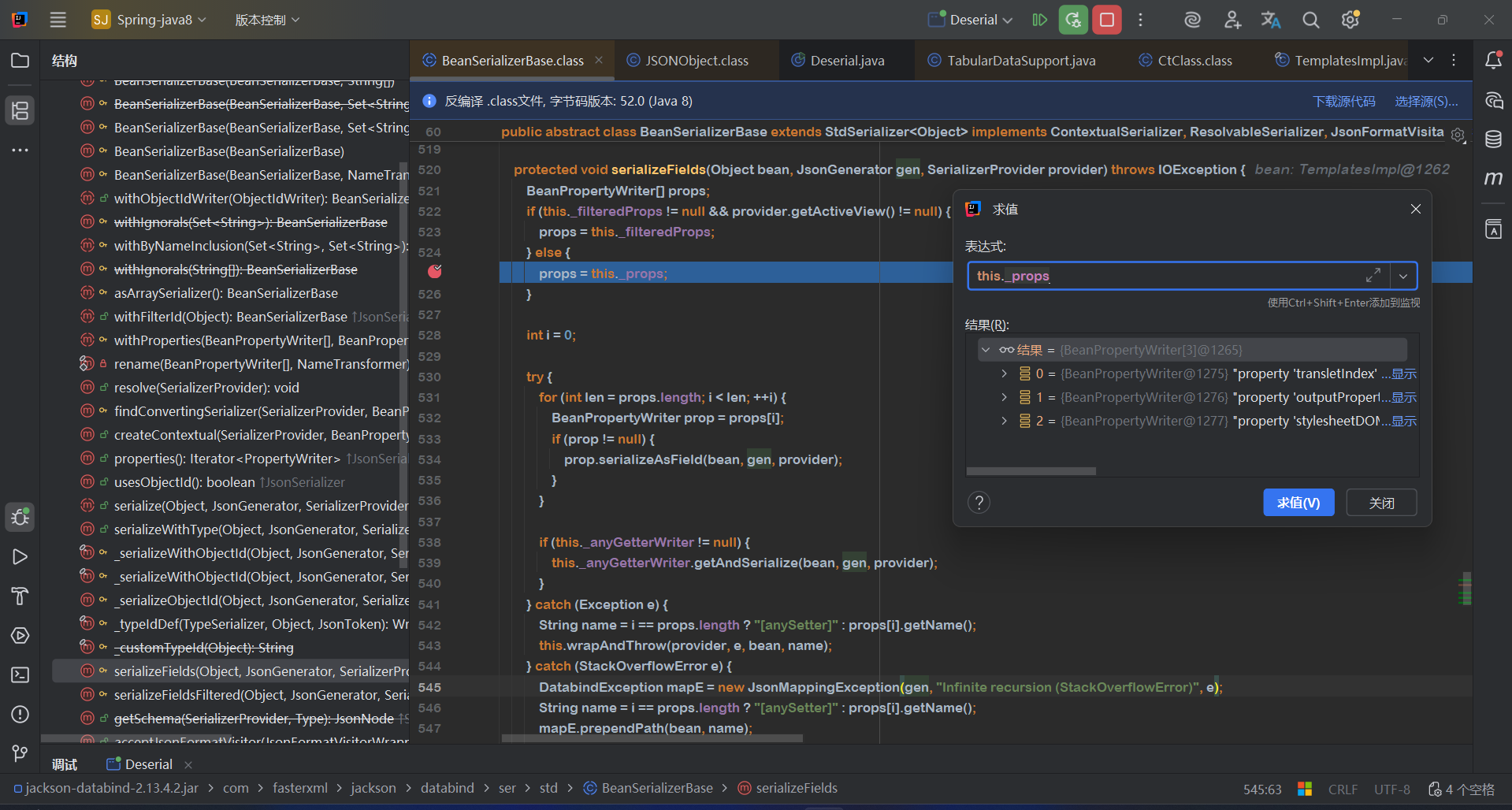Open the Structure tool window icon
This screenshot has width=1512, height=810.
pyautogui.click(x=20, y=111)
